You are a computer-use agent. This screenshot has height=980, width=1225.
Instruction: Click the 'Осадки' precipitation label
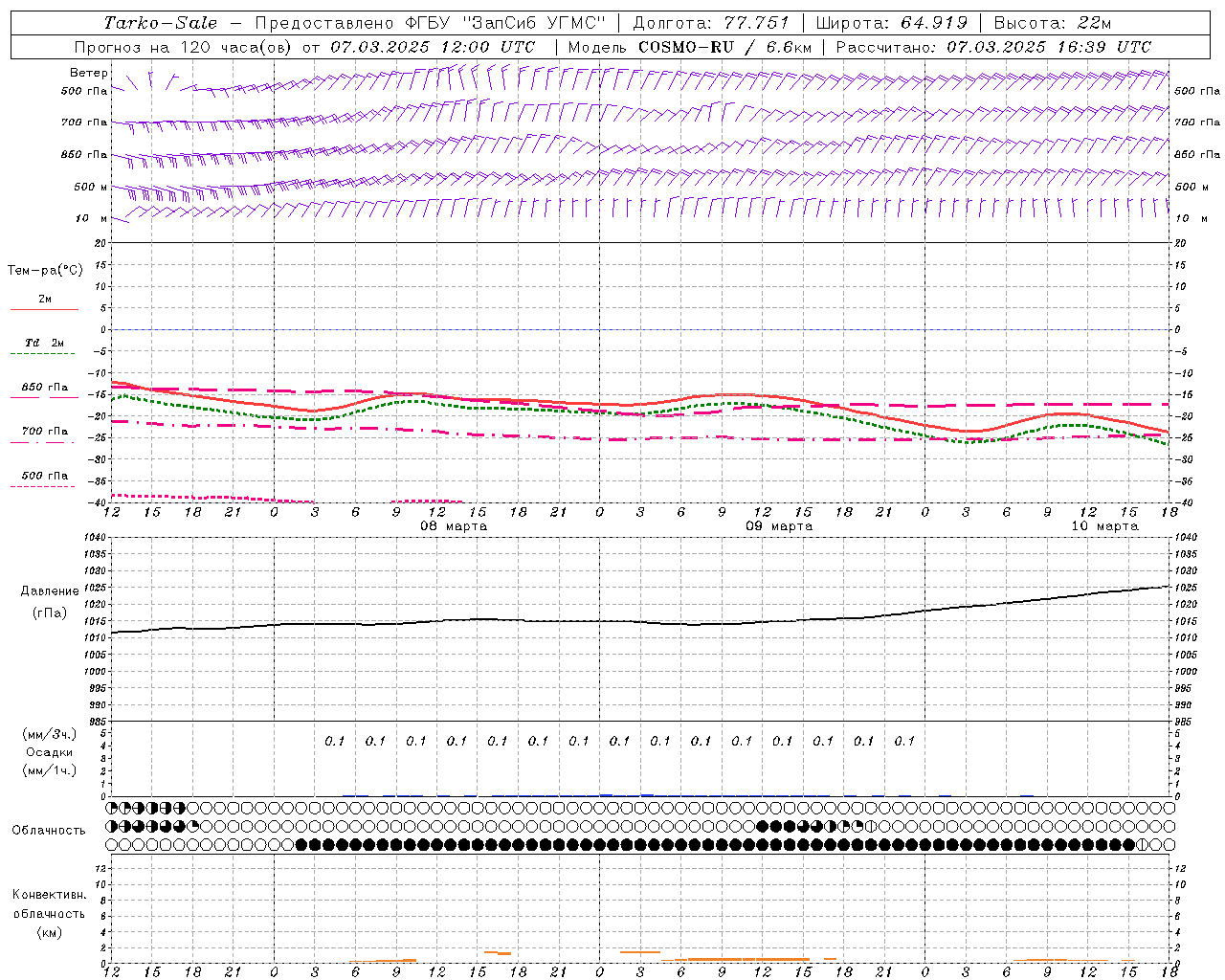pyautogui.click(x=50, y=752)
